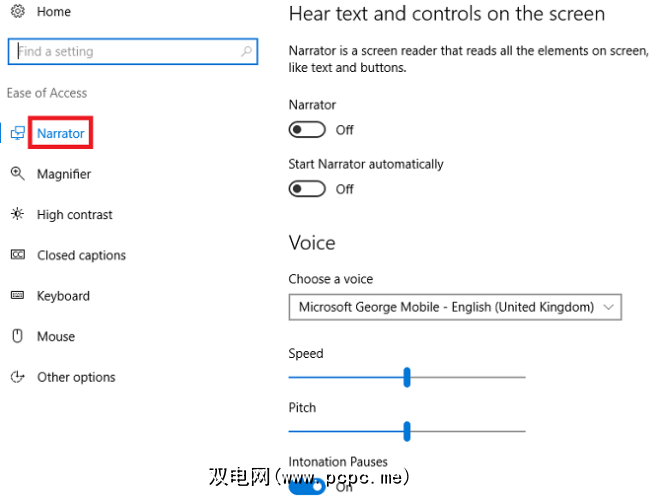Screen dimensions: 661x500
Task: Open the Magnifier settings page
Action: (64, 174)
